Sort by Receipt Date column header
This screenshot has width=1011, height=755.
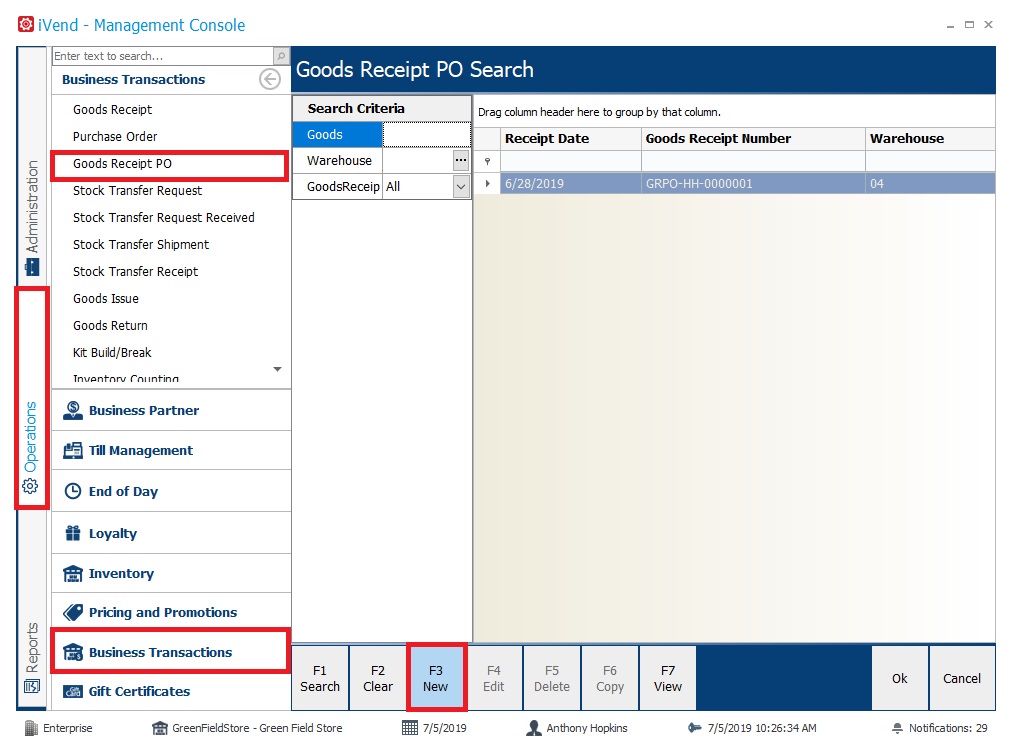point(571,139)
